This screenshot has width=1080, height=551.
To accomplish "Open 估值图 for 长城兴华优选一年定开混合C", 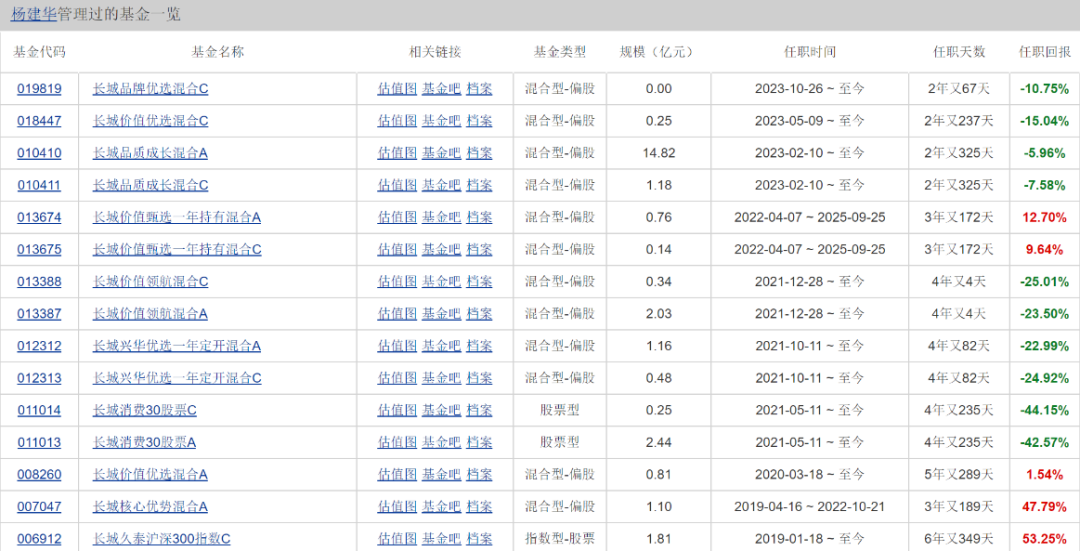I will pos(397,377).
